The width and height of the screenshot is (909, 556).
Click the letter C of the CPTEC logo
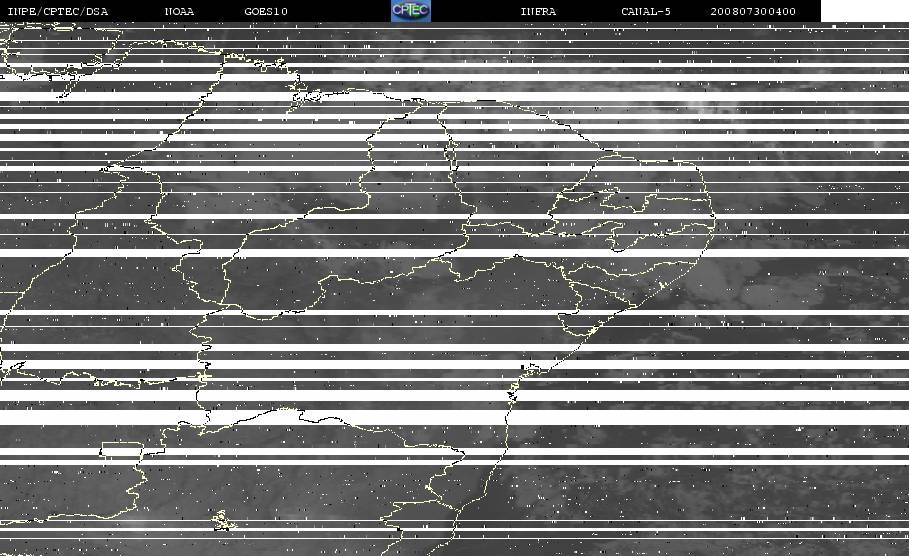tap(397, 10)
